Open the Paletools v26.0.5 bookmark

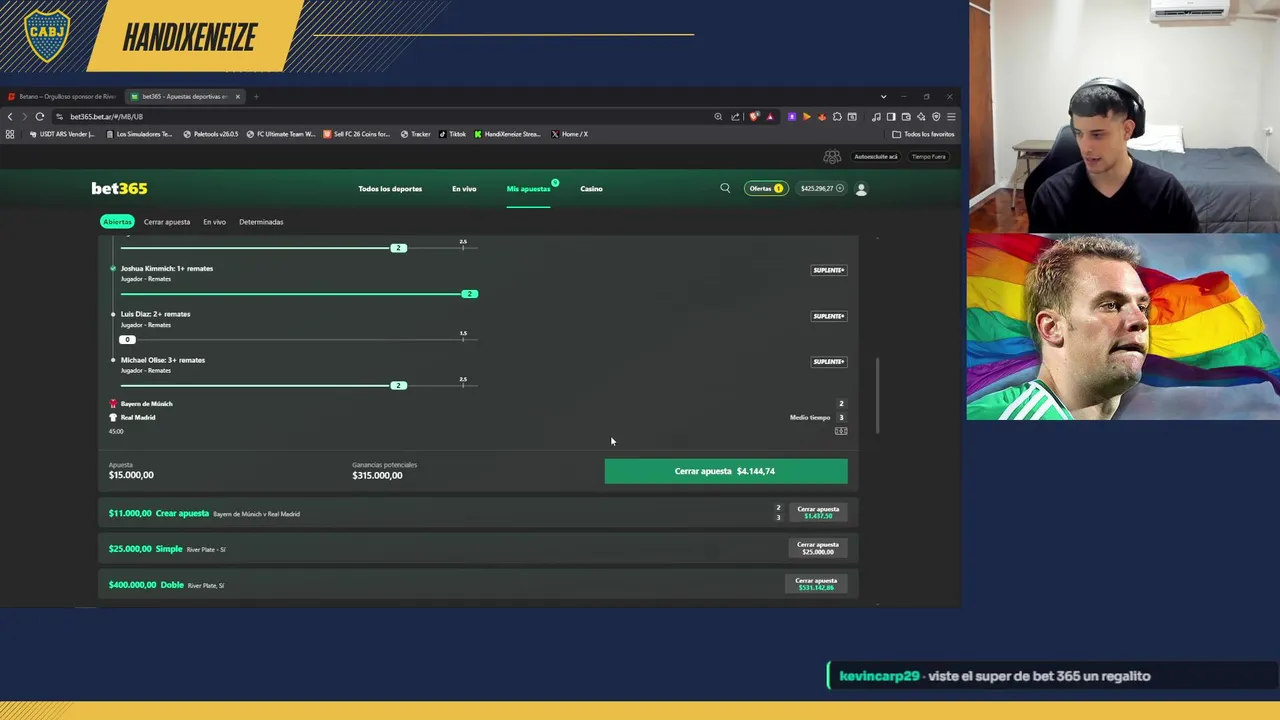coord(210,134)
